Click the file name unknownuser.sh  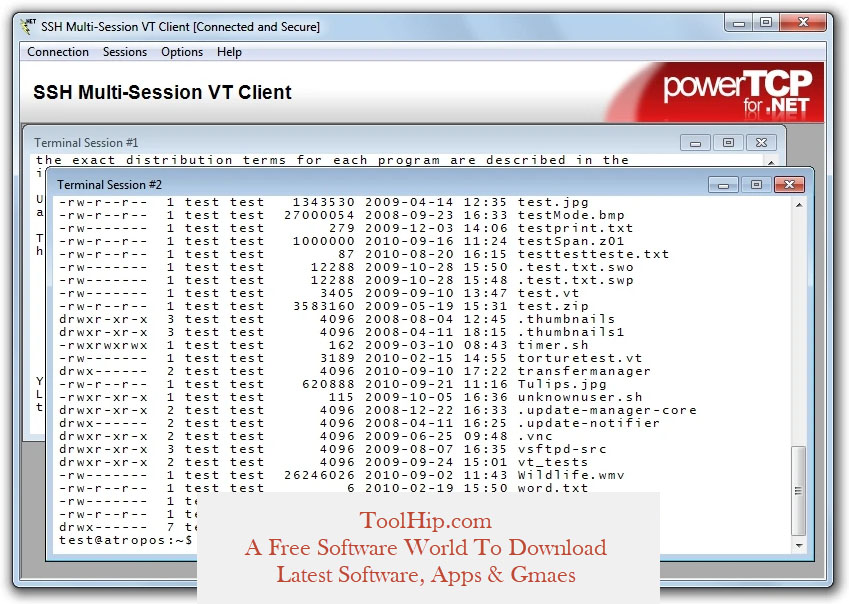pyautogui.click(x=579, y=397)
